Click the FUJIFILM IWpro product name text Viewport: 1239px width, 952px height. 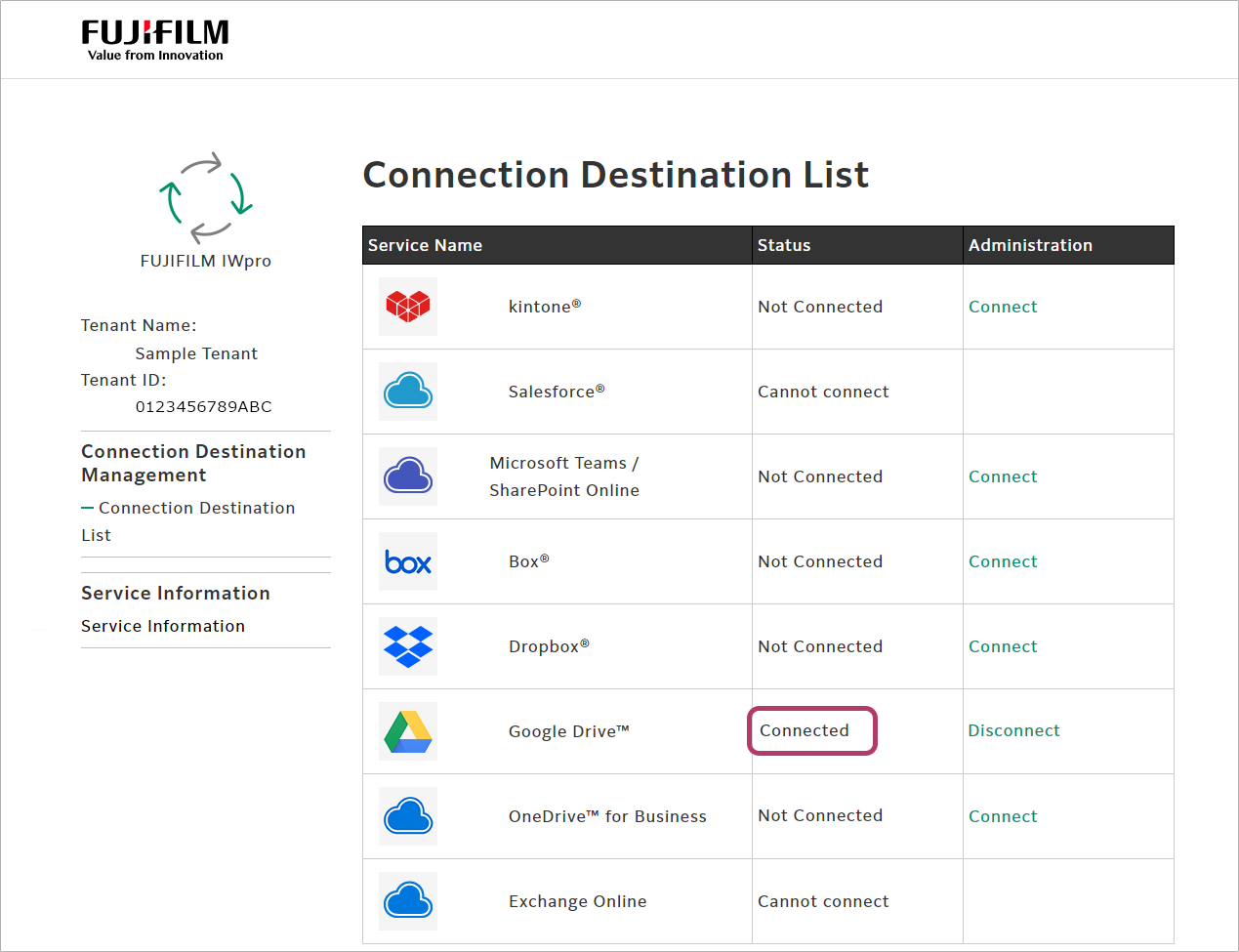tap(206, 261)
